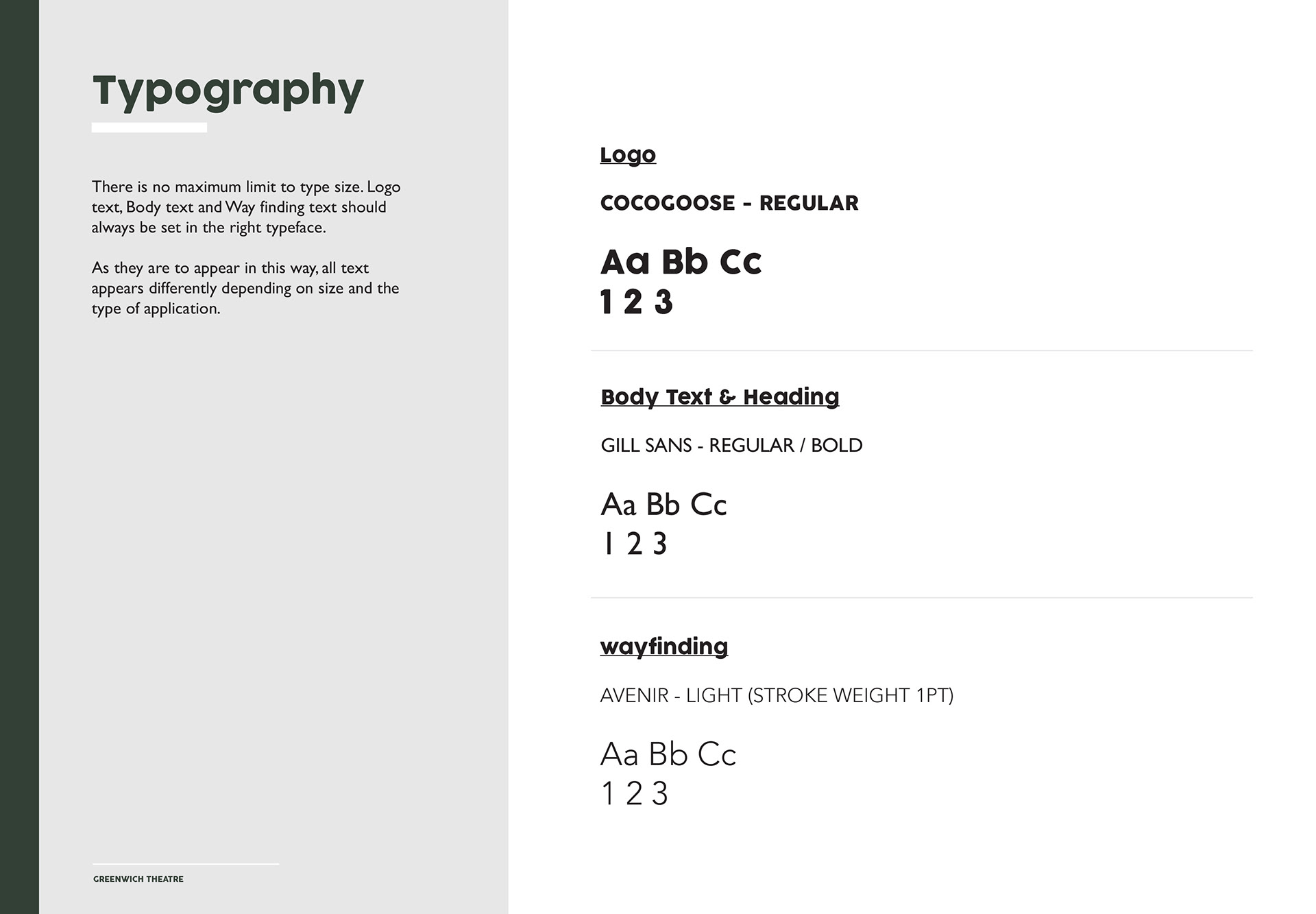Pick the dark green sidebar stripe
The height and width of the screenshot is (914, 1316).
click(19, 457)
